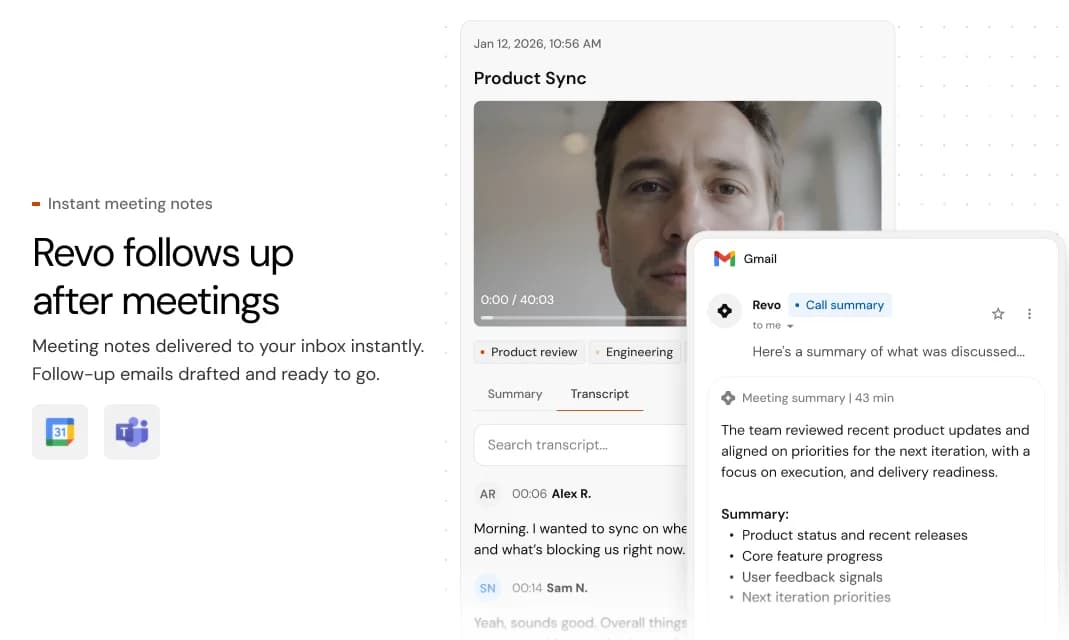This screenshot has height=640, width=1069.
Task: Select Sam N.'s SN avatar
Action: coord(487,588)
